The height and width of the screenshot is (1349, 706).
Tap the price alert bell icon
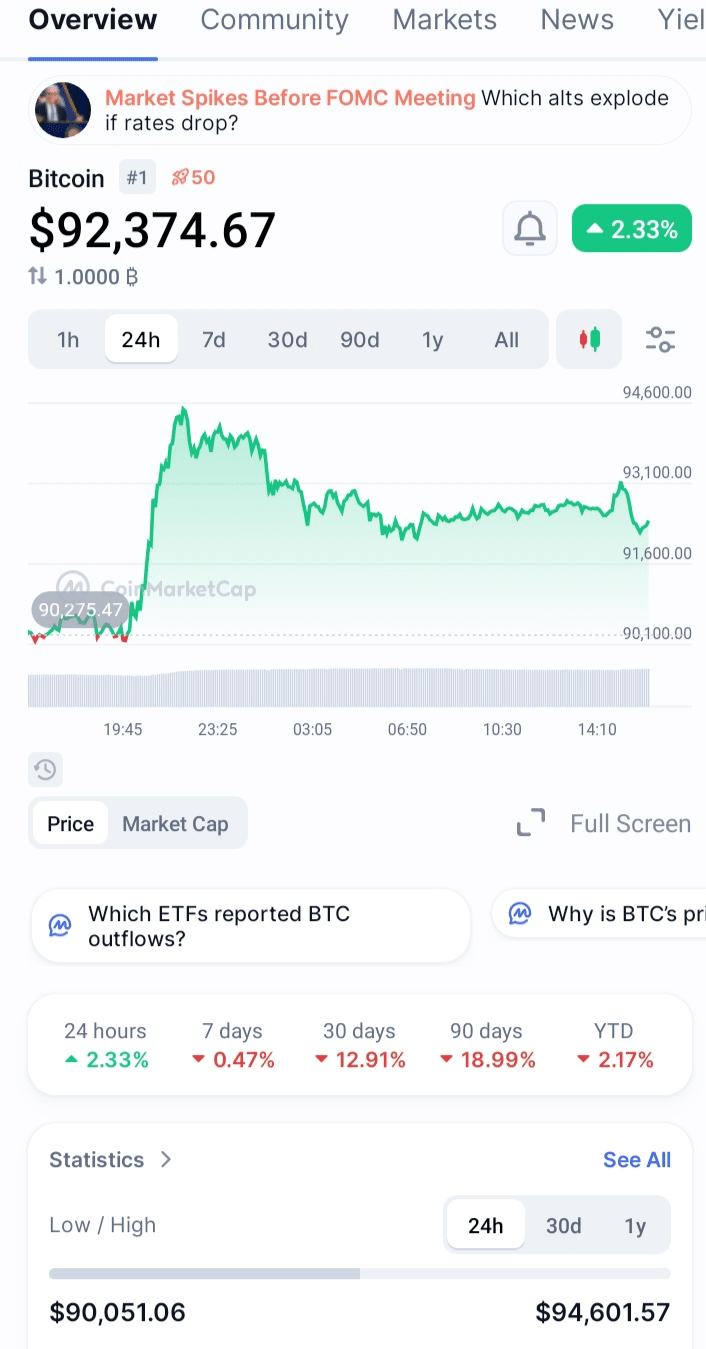[x=529, y=230]
